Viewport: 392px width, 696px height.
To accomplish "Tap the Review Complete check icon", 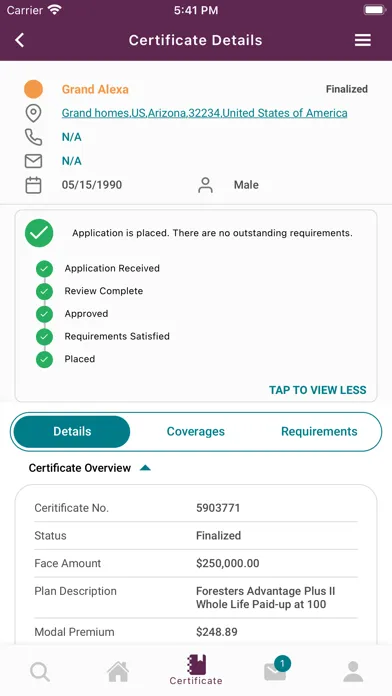I will click(44, 292).
